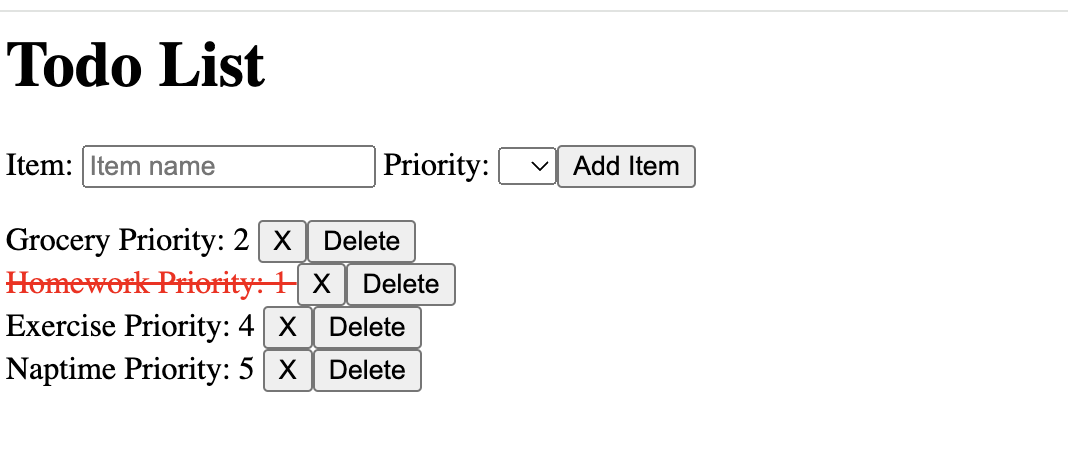Image resolution: width=1068 pixels, height=464 pixels.
Task: Toggle the X button for Homework
Action: [321, 284]
